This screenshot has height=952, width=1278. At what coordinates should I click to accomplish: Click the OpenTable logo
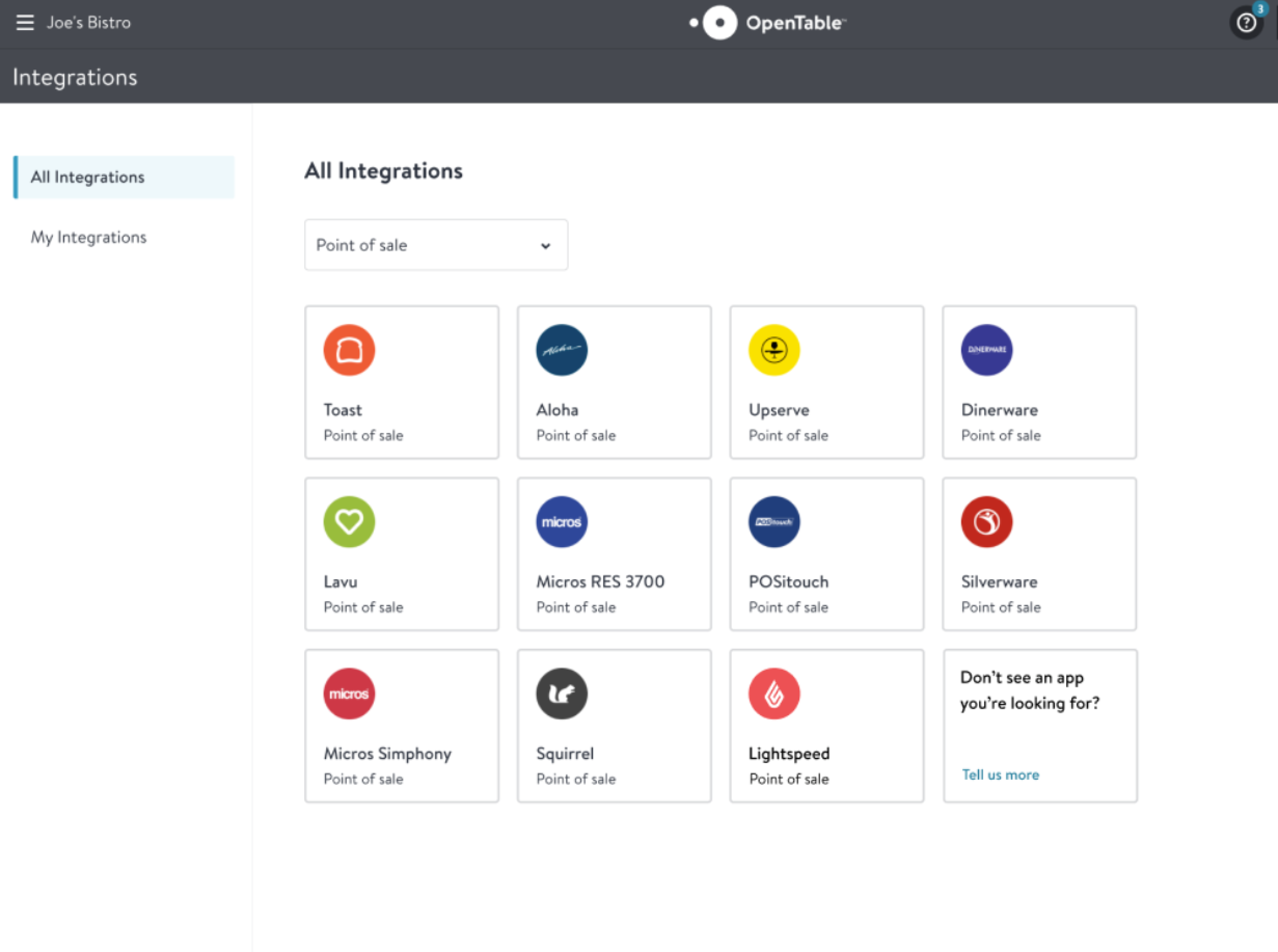(x=768, y=23)
